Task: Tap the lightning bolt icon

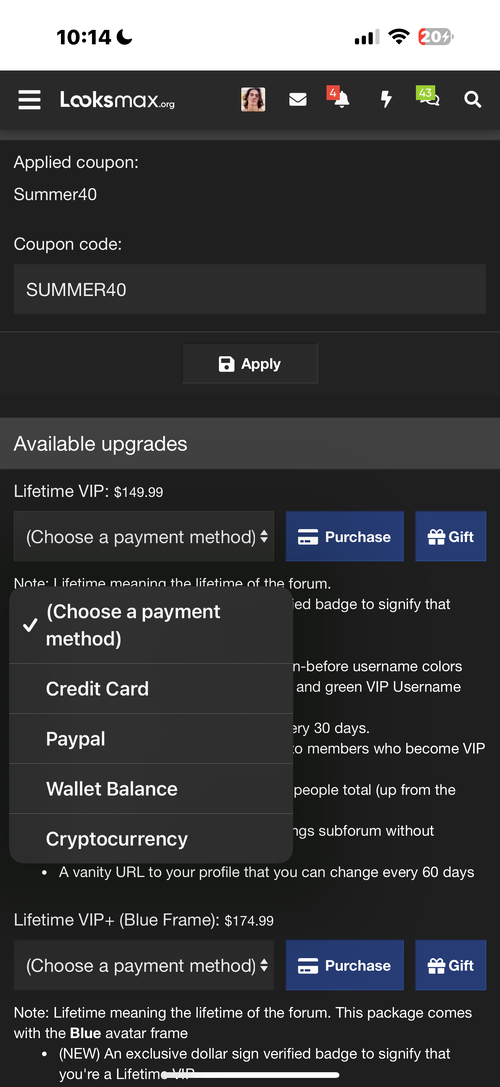Action: (386, 100)
